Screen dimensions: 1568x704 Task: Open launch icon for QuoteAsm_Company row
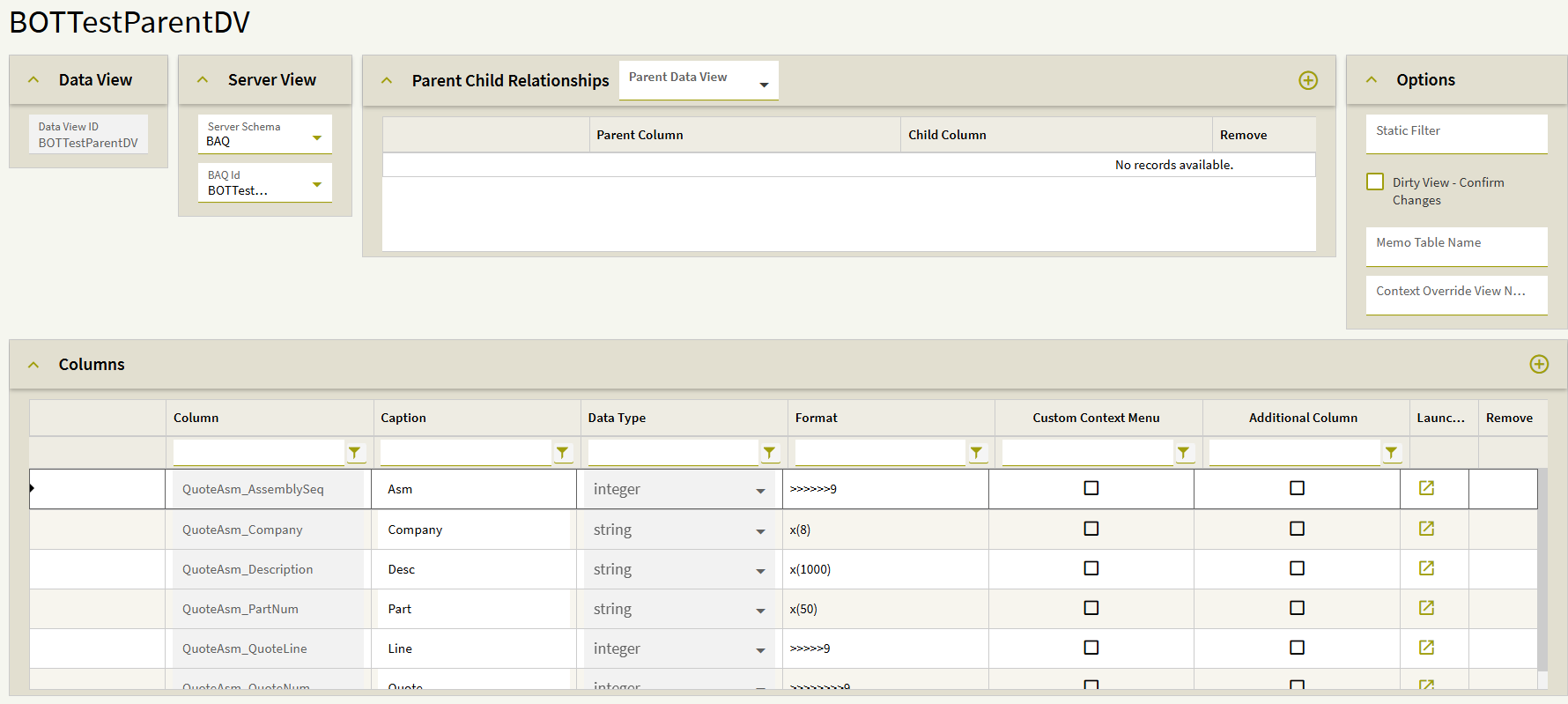coord(1426,529)
